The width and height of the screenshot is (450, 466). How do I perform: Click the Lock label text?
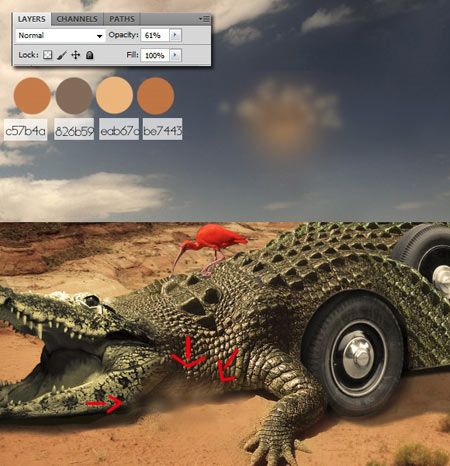29,55
